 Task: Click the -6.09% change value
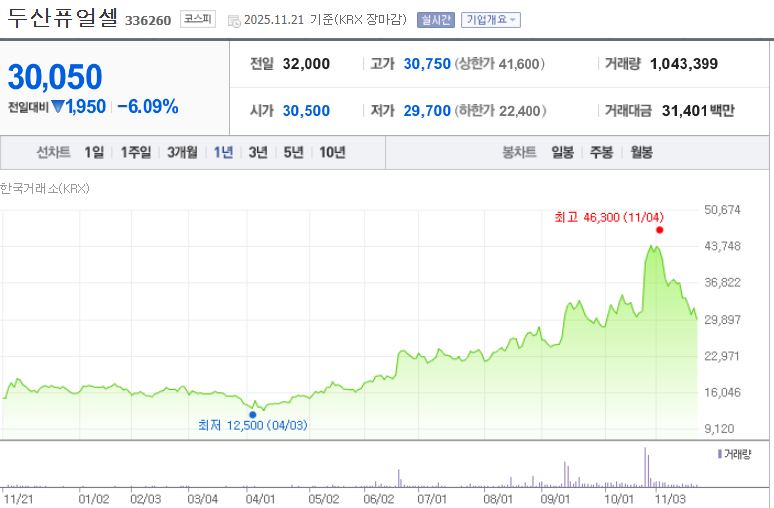point(148,107)
